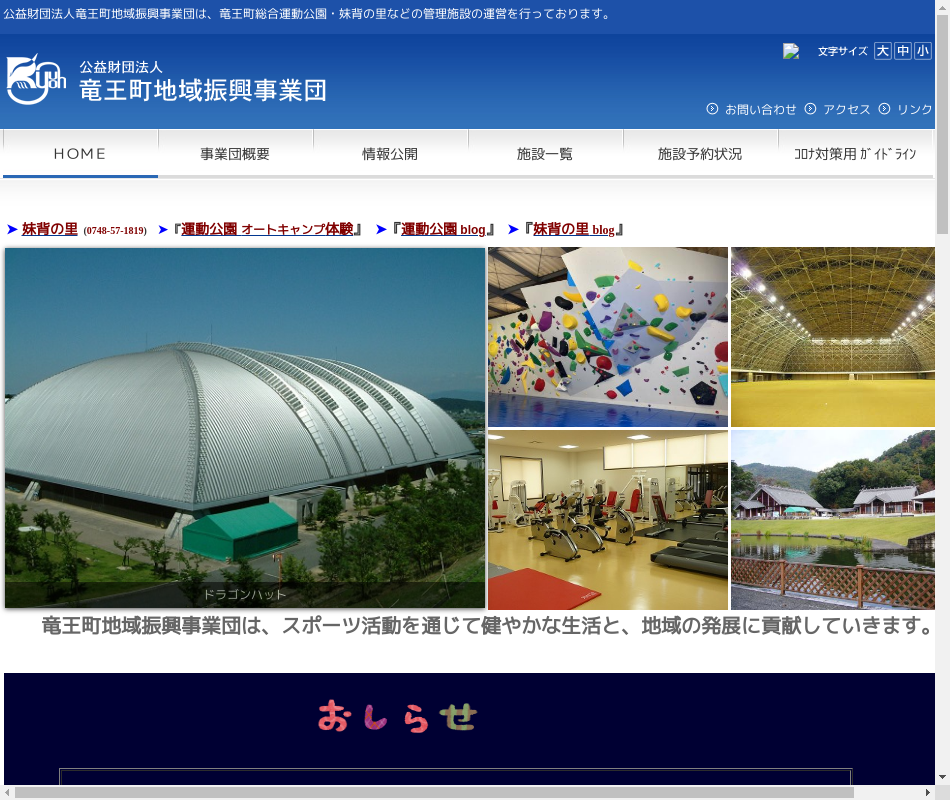Set text size to large (大)
The image size is (950, 800).
(x=882, y=51)
